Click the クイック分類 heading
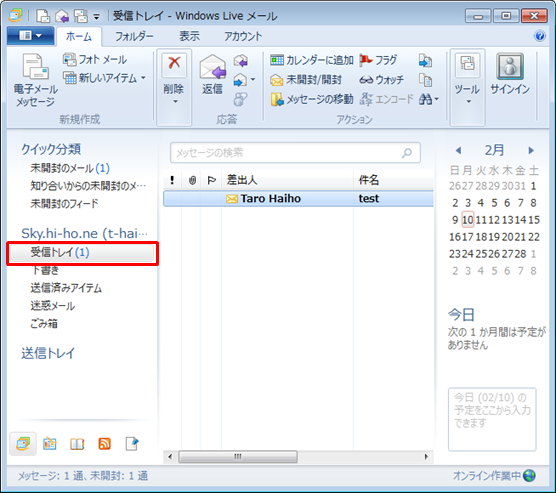The height and width of the screenshot is (493, 556). pyautogui.click(x=51, y=149)
